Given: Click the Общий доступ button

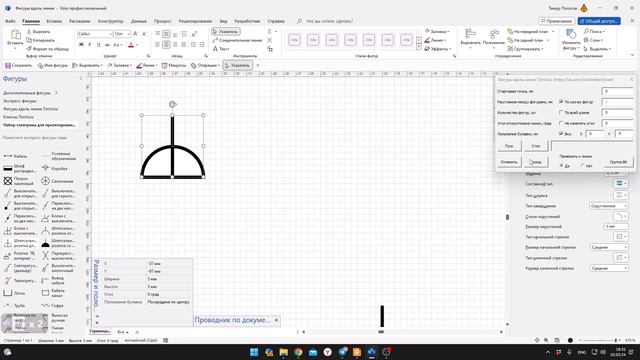Looking at the screenshot, I should tap(599, 21).
